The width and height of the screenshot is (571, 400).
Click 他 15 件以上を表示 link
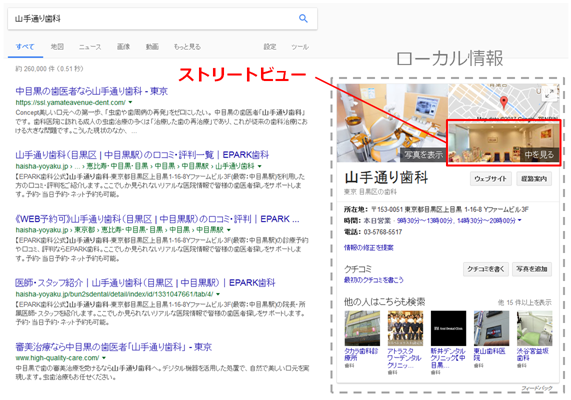(x=525, y=302)
